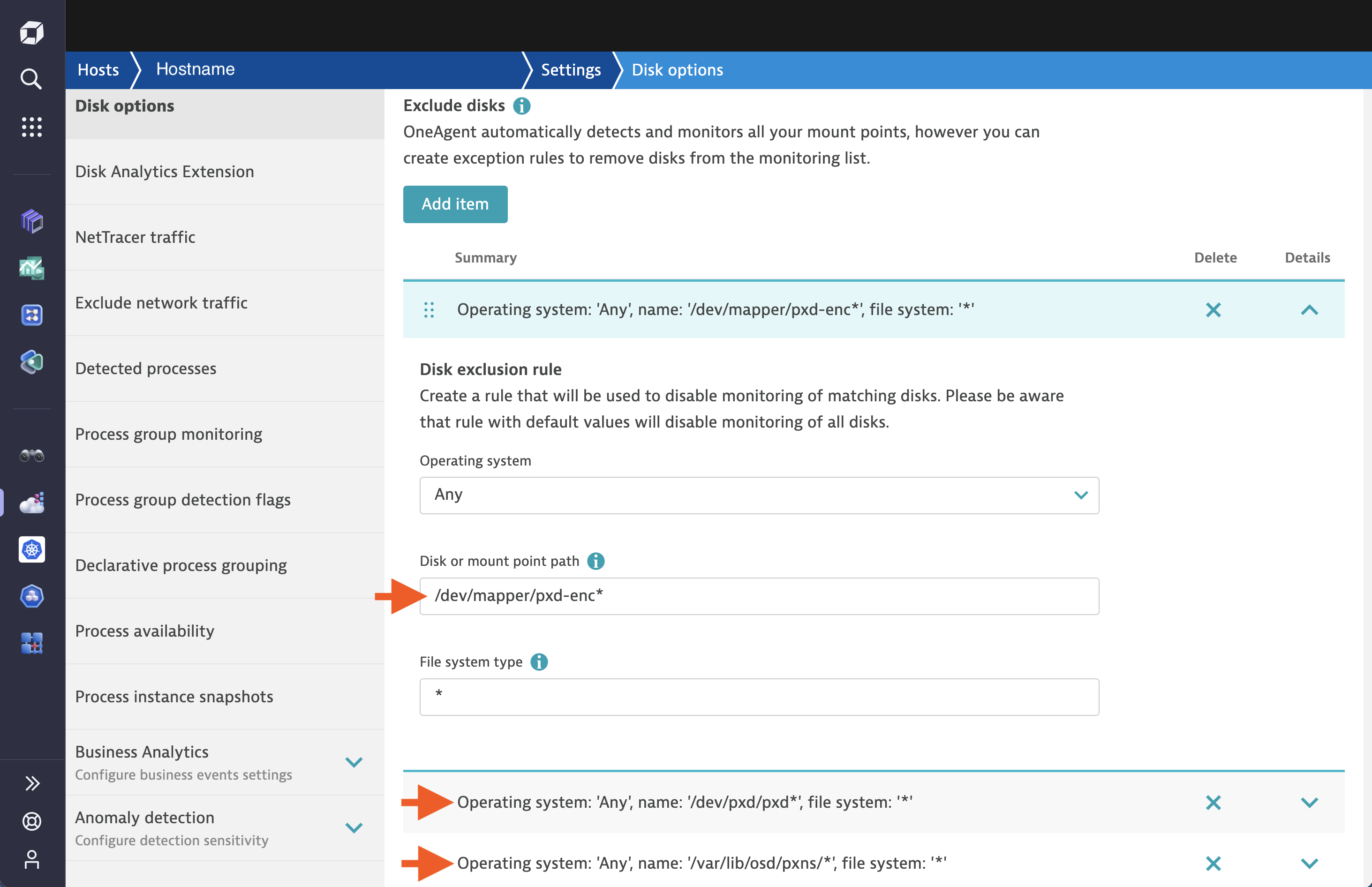Click info icon beside File system type
Viewport: 1372px width, 887px height.
pyautogui.click(x=539, y=662)
